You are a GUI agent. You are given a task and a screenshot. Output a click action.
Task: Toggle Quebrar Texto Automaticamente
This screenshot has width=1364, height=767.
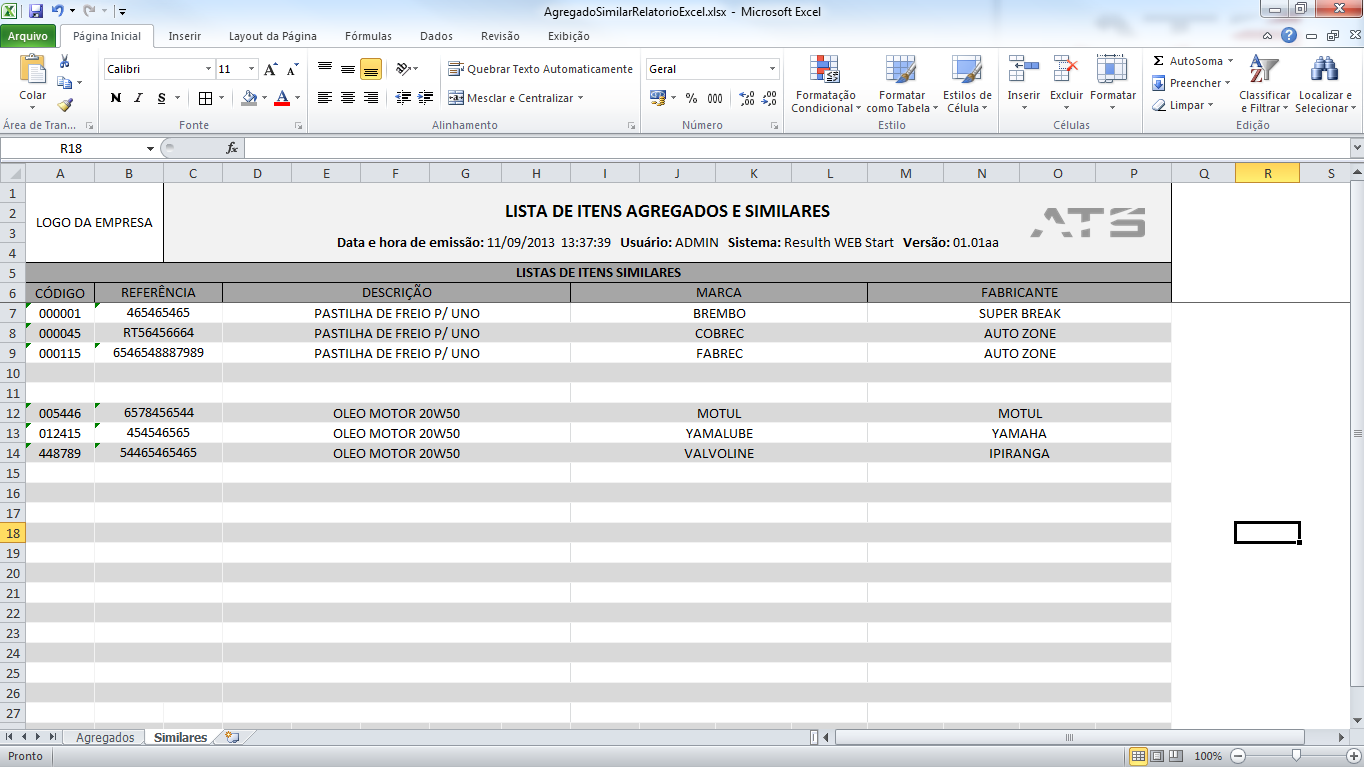(x=540, y=69)
